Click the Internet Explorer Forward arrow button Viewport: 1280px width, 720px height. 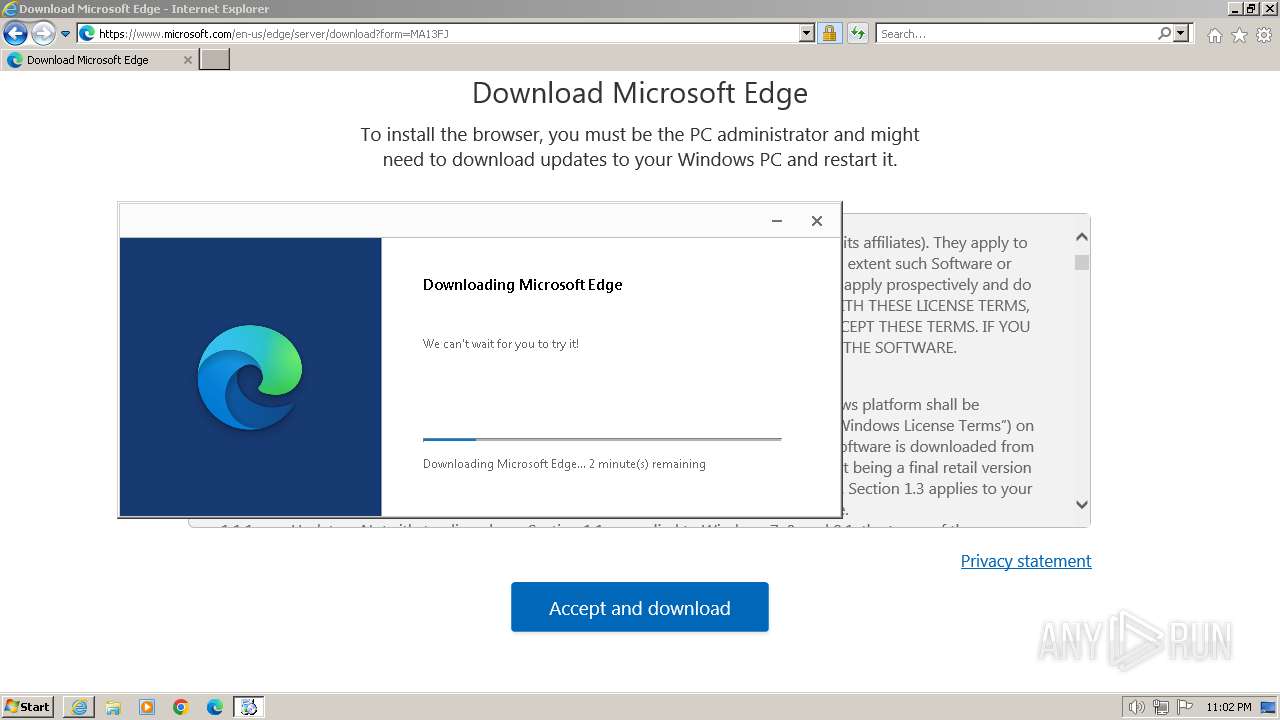pyautogui.click(x=43, y=34)
